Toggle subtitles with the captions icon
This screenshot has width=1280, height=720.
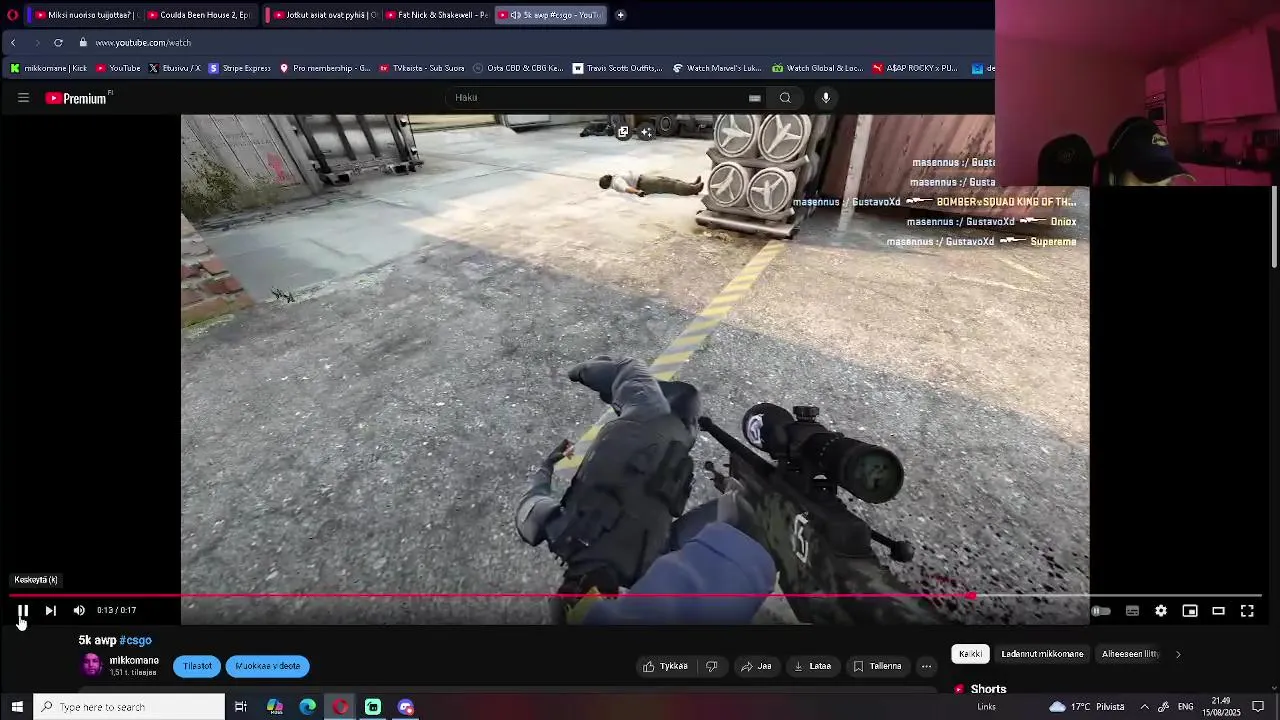1132,611
